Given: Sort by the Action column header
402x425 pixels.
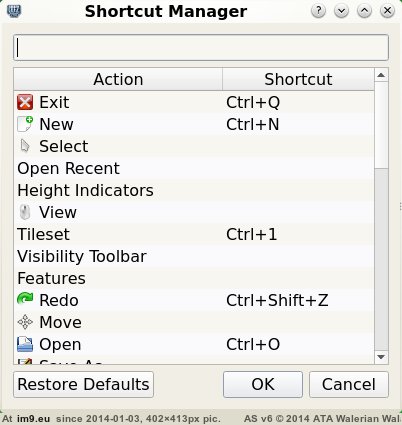Looking at the screenshot, I should pos(118,79).
